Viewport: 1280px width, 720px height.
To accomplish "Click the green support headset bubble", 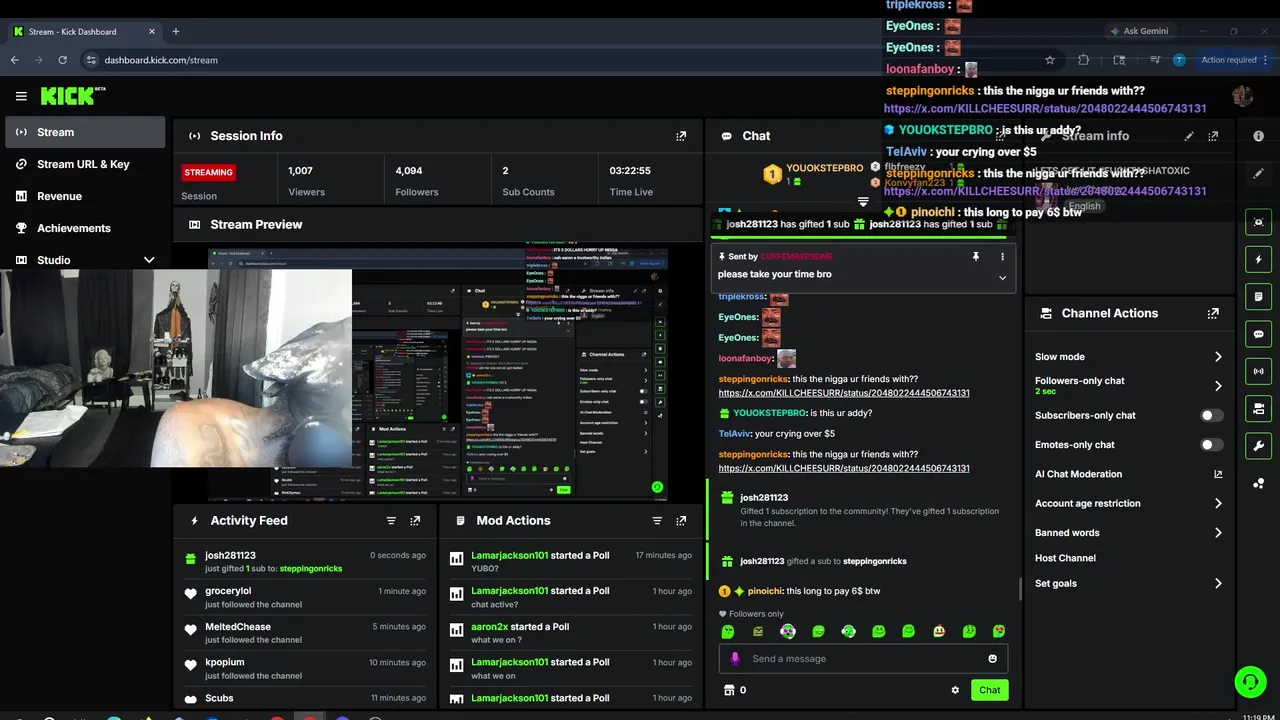I will pyautogui.click(x=1250, y=682).
